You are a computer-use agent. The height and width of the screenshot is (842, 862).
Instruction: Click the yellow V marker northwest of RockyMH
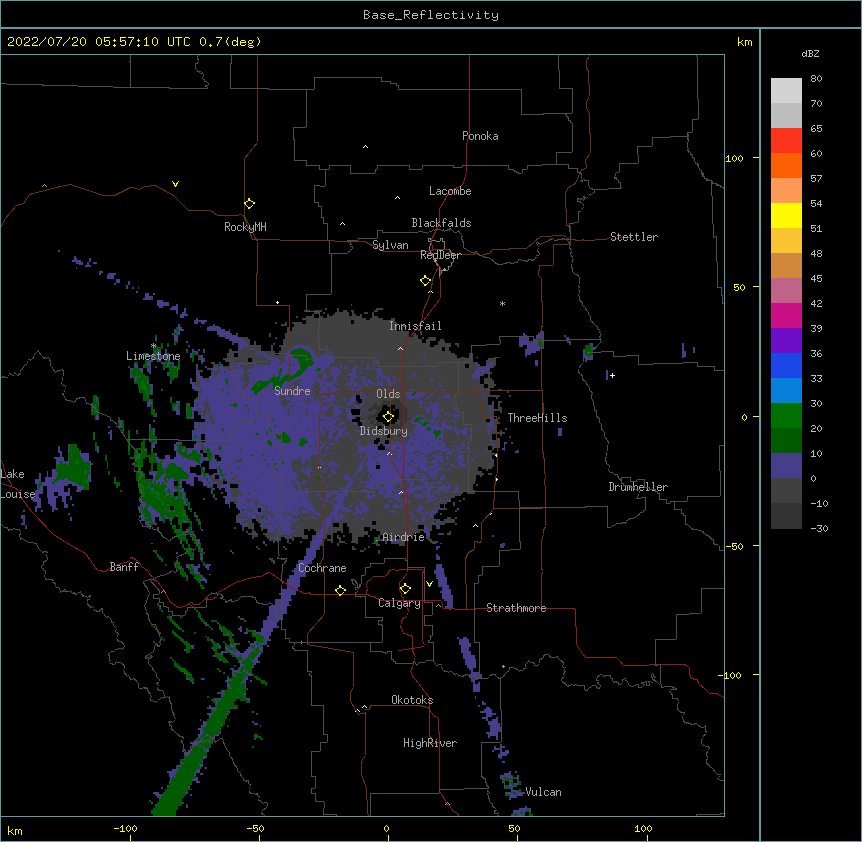tap(175, 184)
